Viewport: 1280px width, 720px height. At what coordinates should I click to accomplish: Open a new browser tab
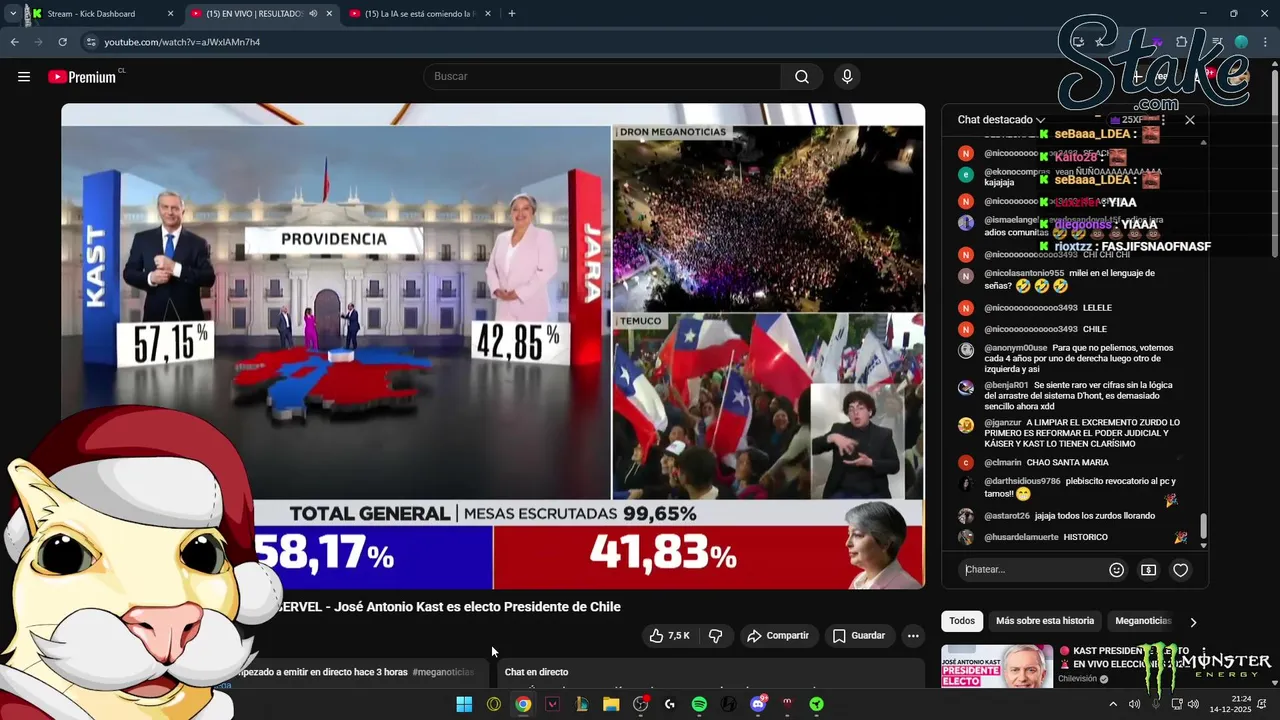pyautogui.click(x=511, y=14)
